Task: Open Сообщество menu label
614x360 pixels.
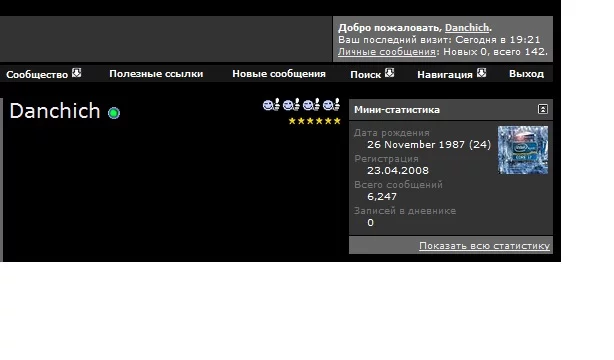Action: [37, 74]
